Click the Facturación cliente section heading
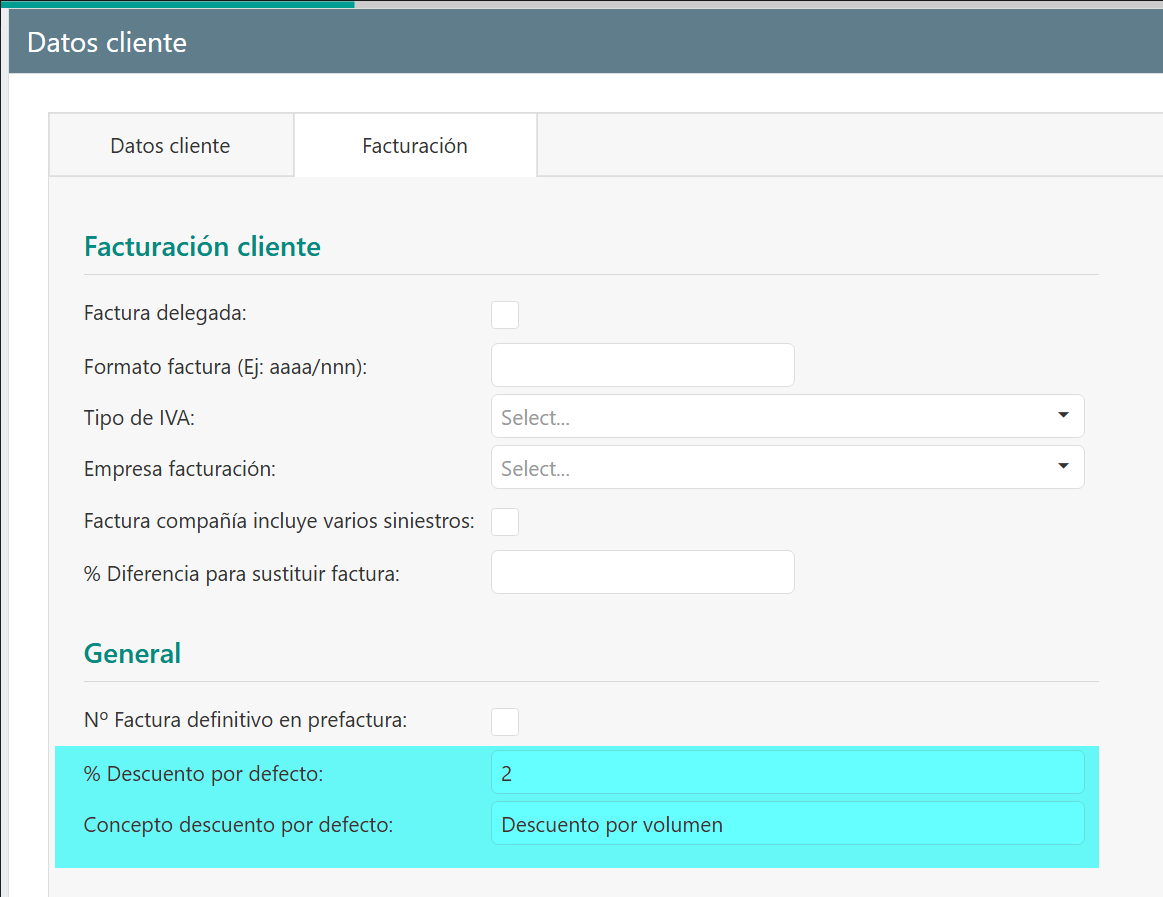This screenshot has width=1163, height=897. click(x=202, y=246)
